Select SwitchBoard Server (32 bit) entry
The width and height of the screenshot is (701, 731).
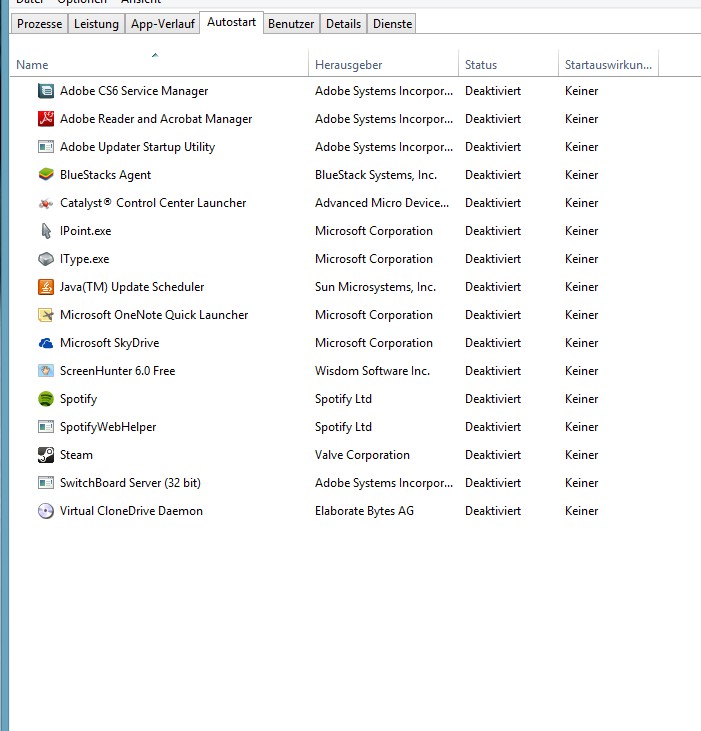click(x=131, y=483)
